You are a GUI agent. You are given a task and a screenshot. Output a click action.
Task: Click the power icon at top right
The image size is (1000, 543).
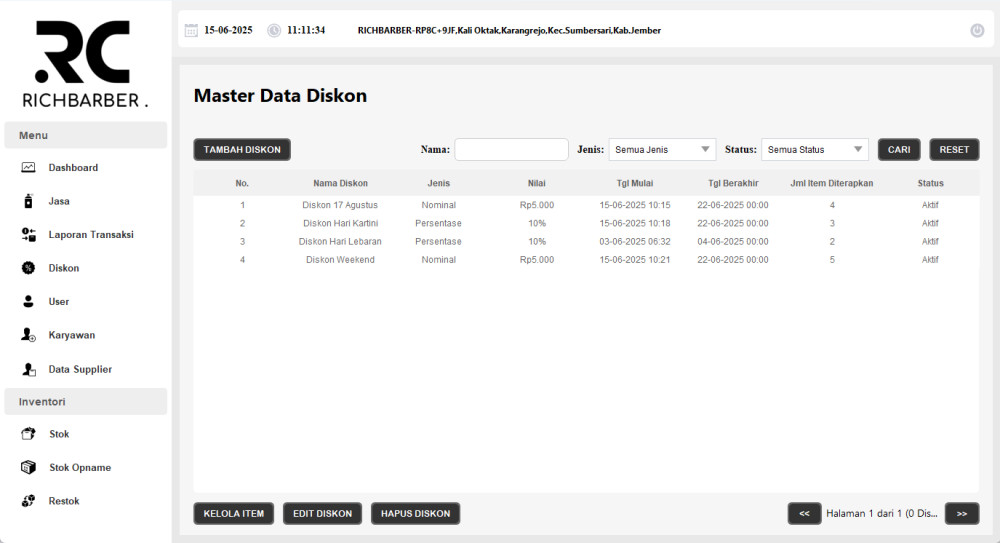coord(977,30)
